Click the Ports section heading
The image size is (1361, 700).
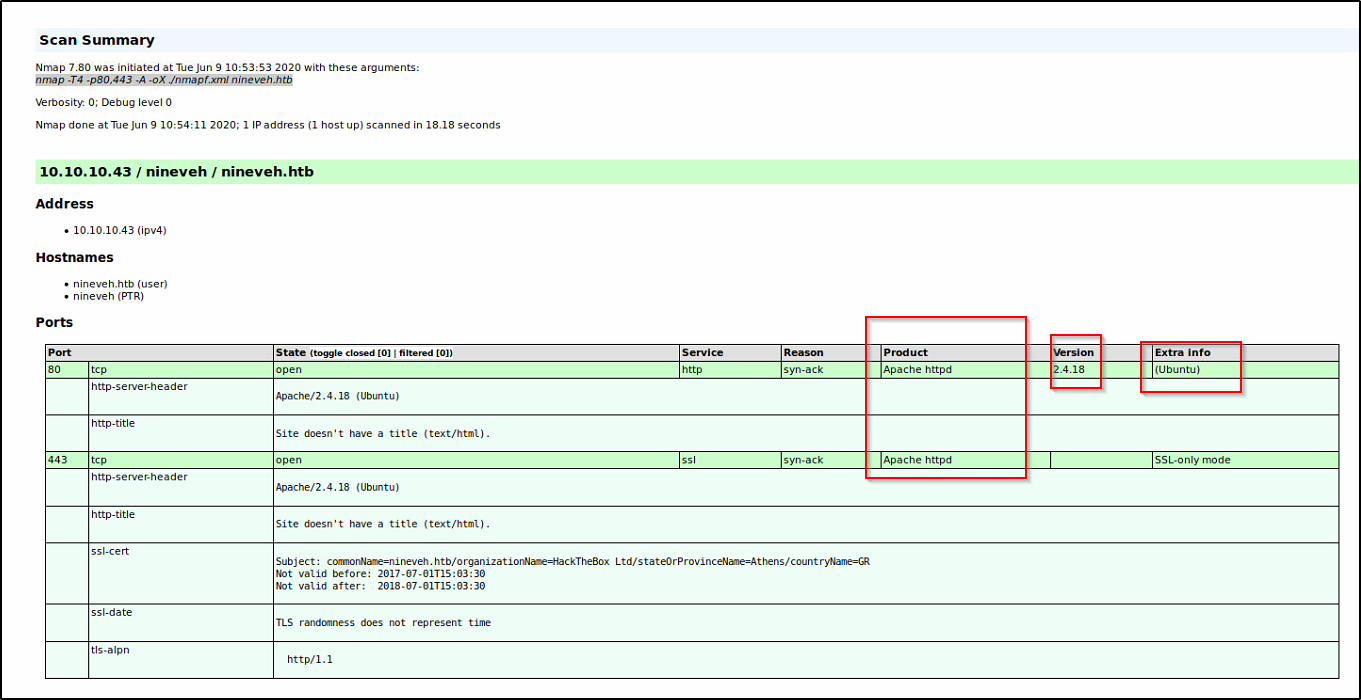(54, 323)
